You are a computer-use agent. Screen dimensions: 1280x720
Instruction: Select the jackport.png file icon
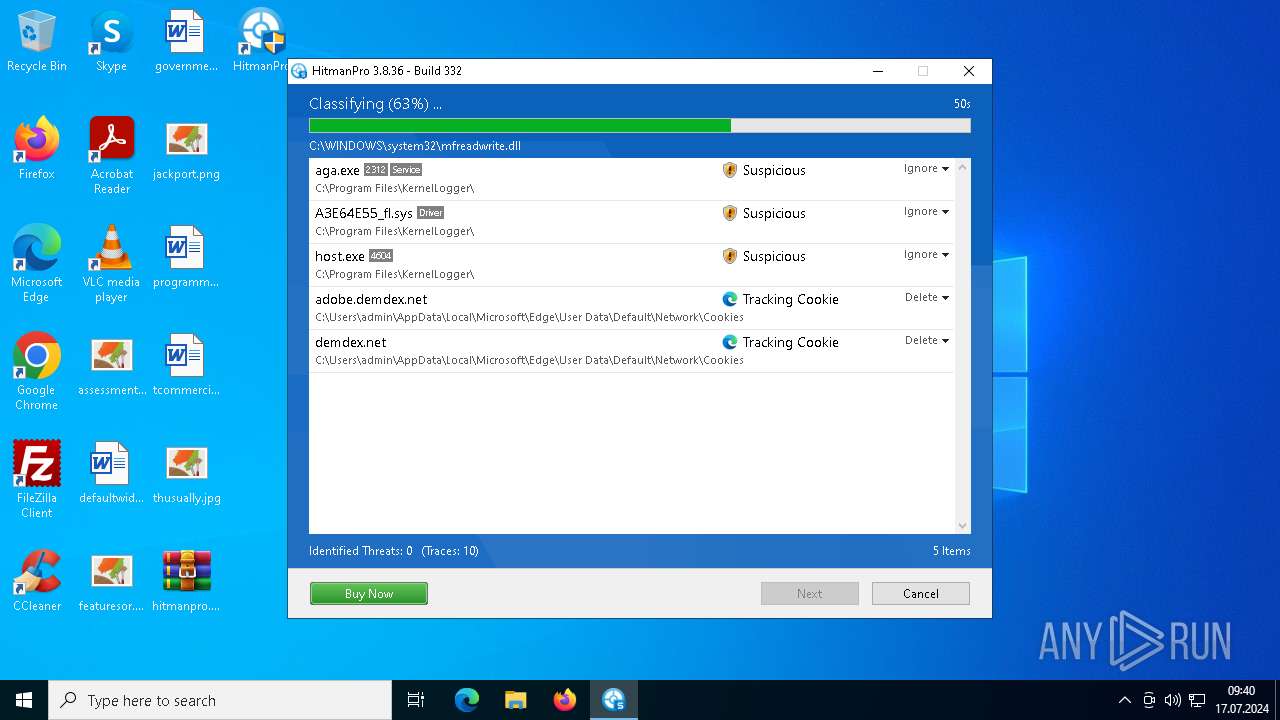click(x=186, y=149)
